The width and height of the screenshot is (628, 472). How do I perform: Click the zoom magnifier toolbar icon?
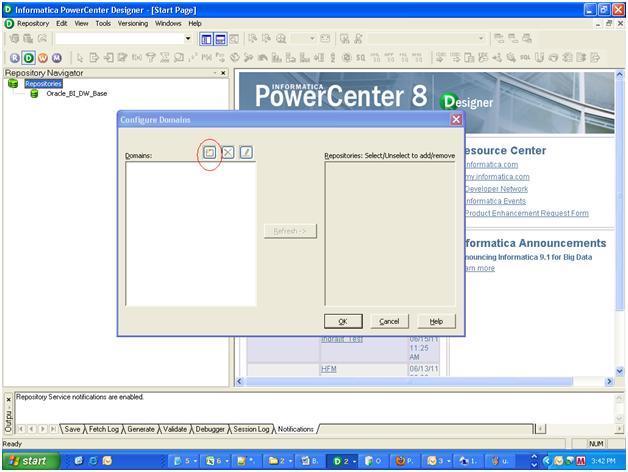(x=281, y=39)
